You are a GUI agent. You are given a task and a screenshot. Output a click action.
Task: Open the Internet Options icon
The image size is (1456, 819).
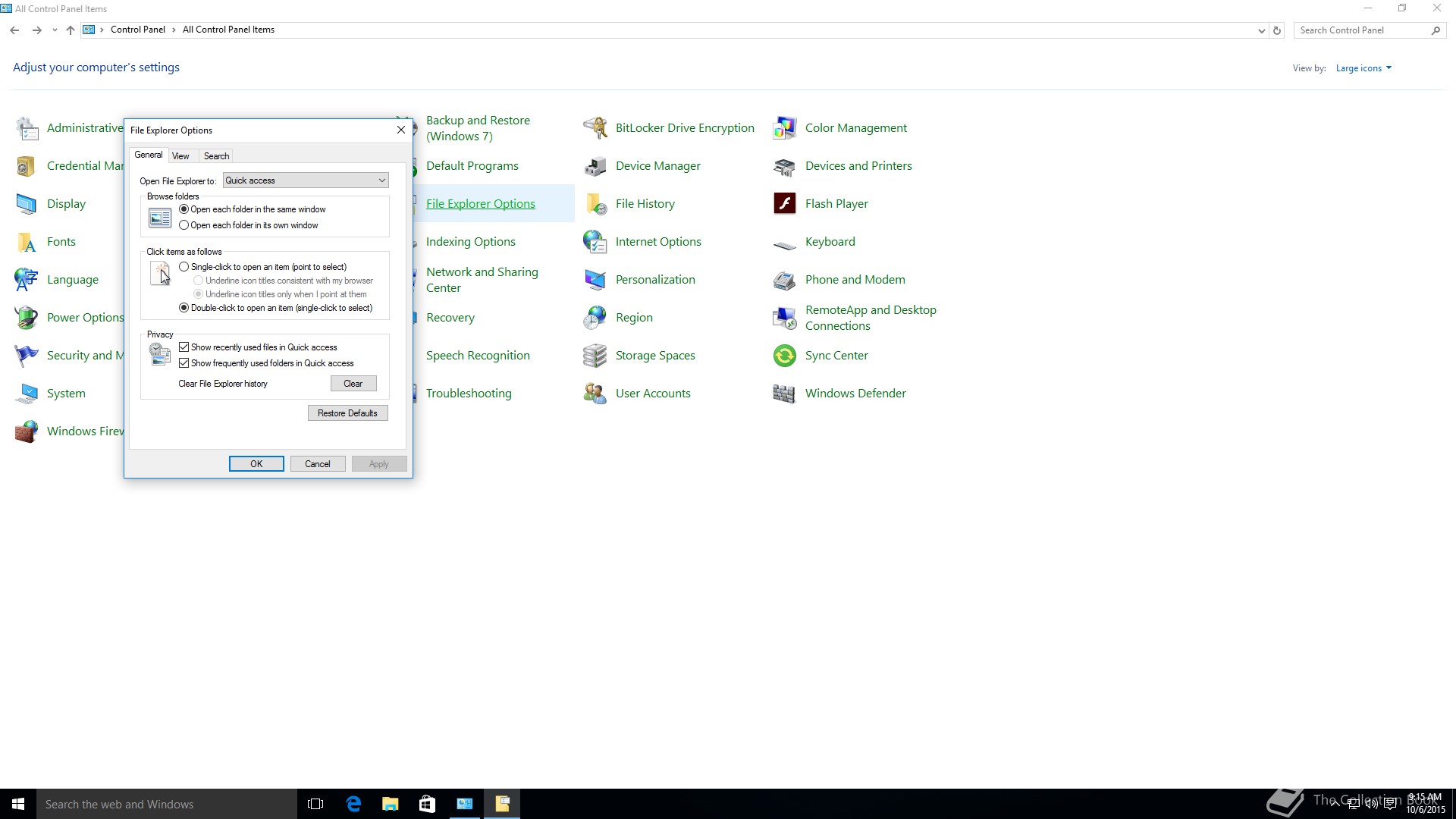click(595, 242)
